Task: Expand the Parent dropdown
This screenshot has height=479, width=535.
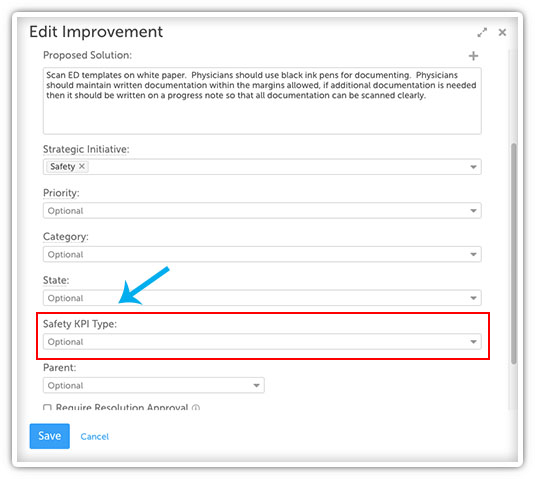Action: tap(154, 385)
